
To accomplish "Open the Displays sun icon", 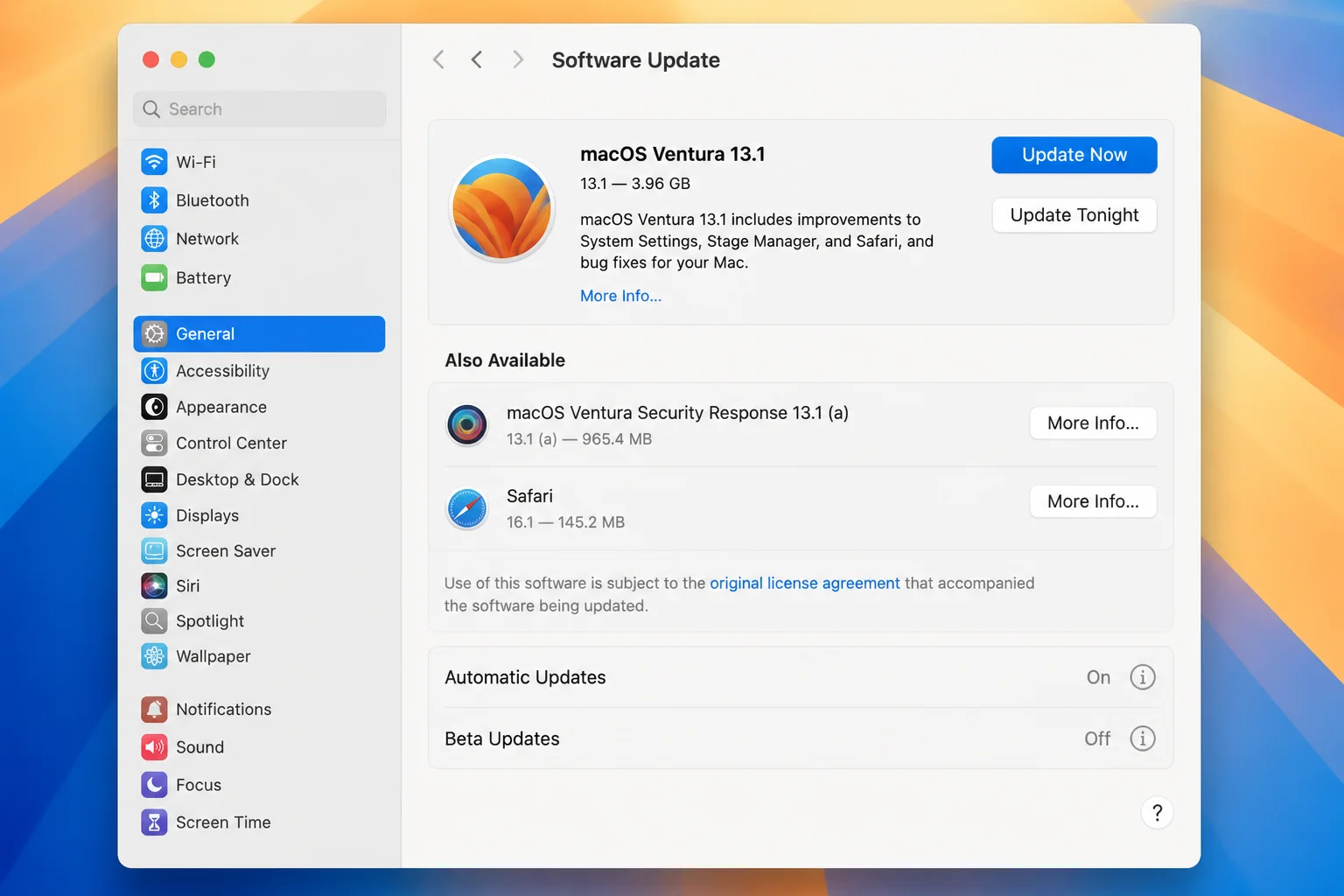I will [x=155, y=515].
